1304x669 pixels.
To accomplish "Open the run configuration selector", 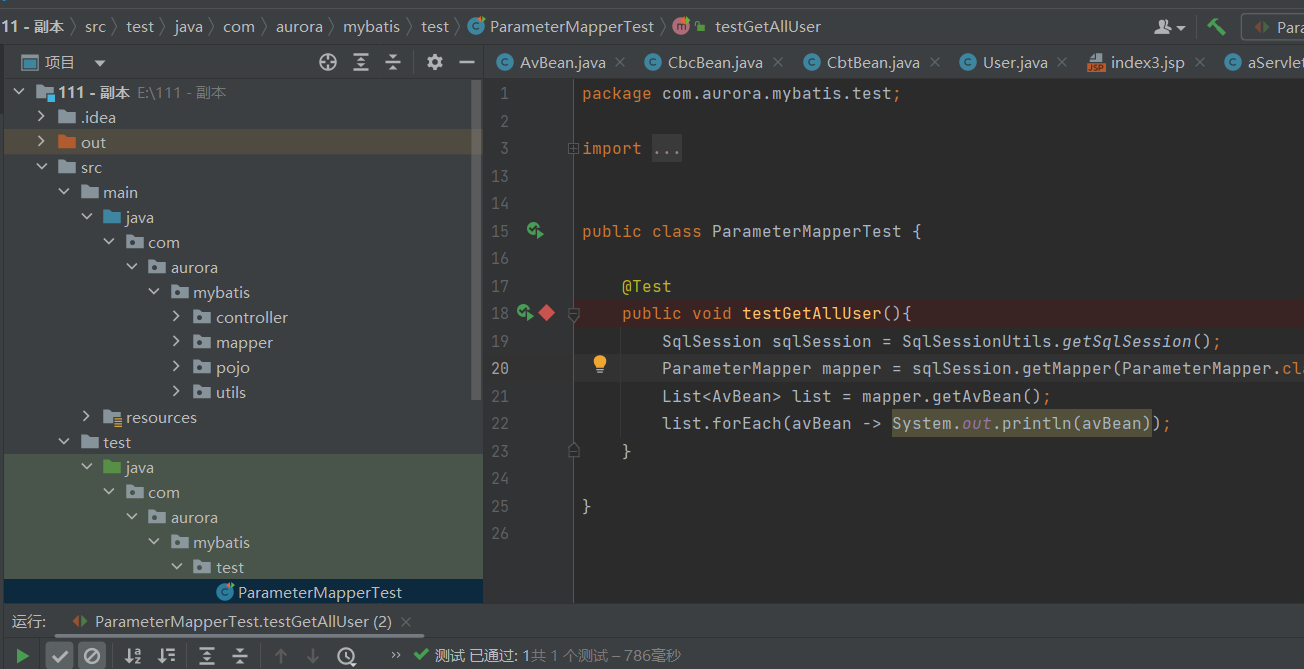I will (x=1273, y=27).
